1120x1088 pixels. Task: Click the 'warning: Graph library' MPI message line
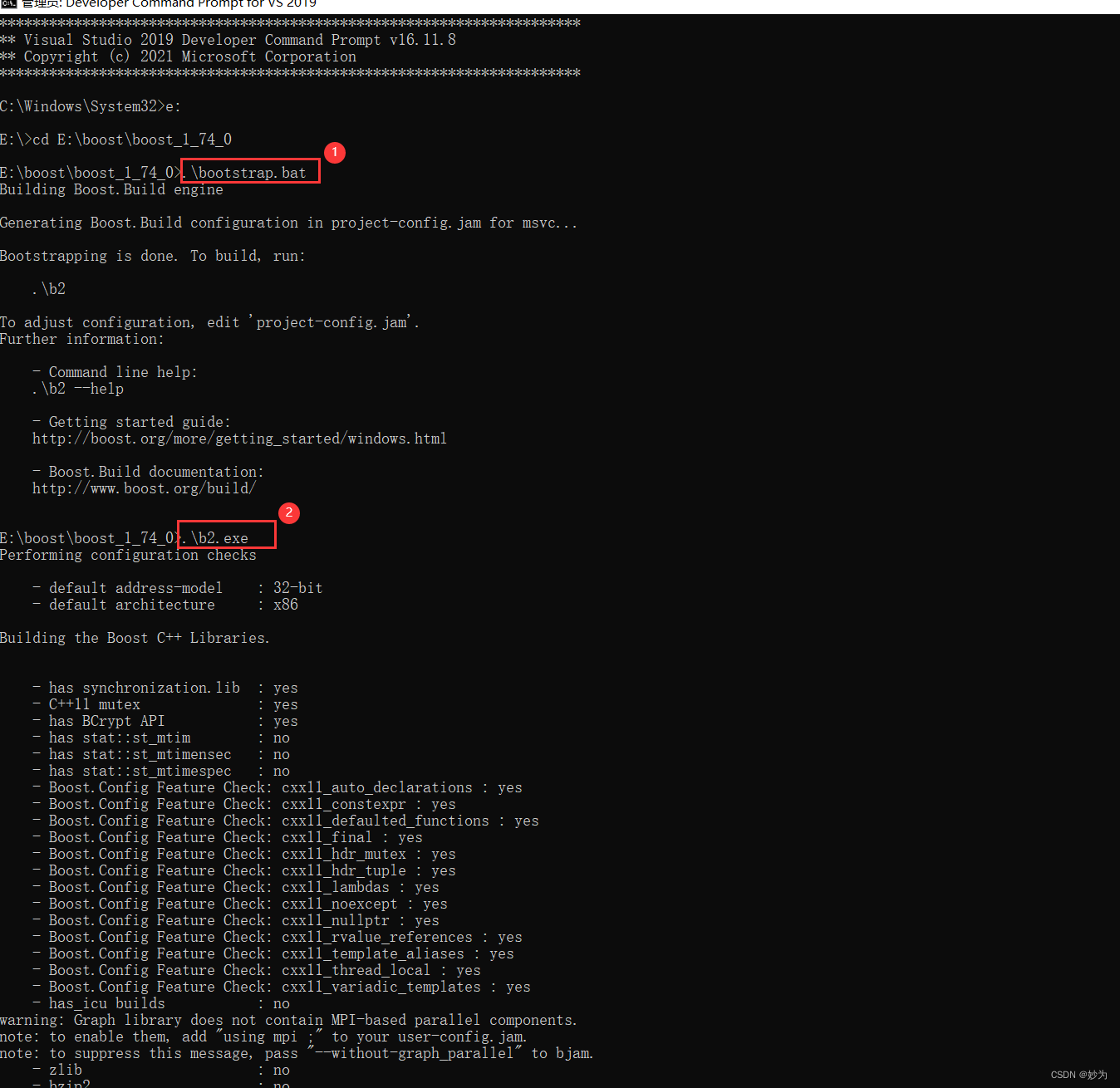[288, 1020]
